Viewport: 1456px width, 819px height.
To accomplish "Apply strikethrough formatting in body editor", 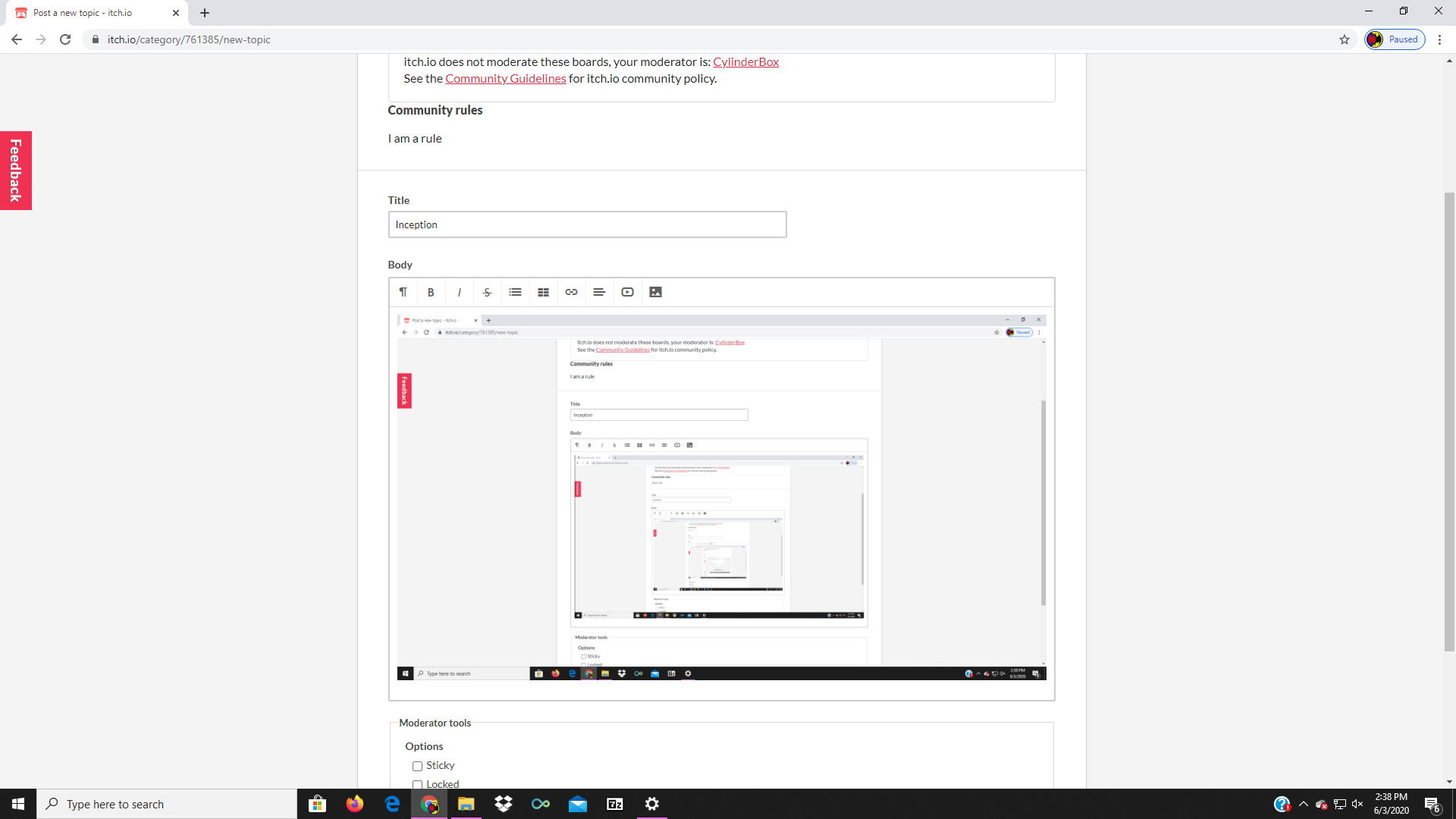I will (x=487, y=292).
